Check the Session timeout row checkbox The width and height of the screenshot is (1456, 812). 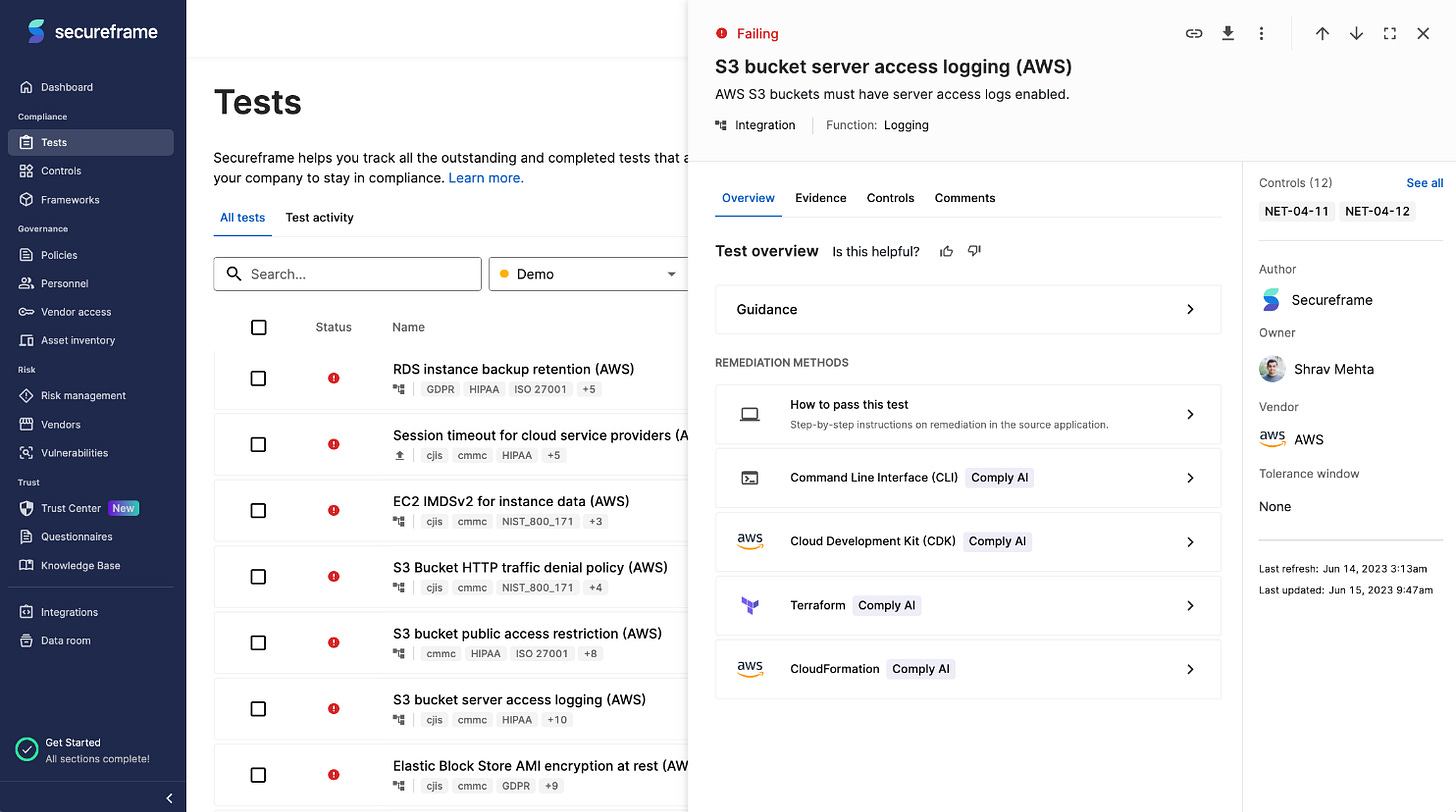coord(258,444)
